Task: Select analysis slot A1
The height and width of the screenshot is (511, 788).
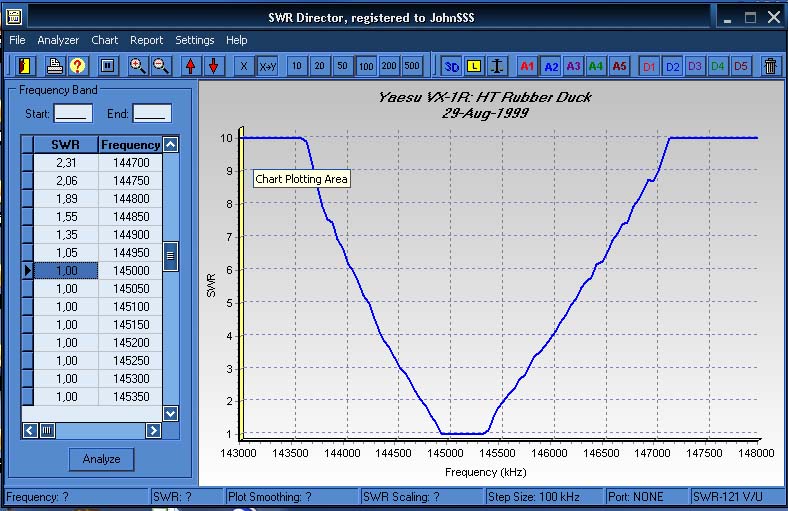Action: point(527,66)
